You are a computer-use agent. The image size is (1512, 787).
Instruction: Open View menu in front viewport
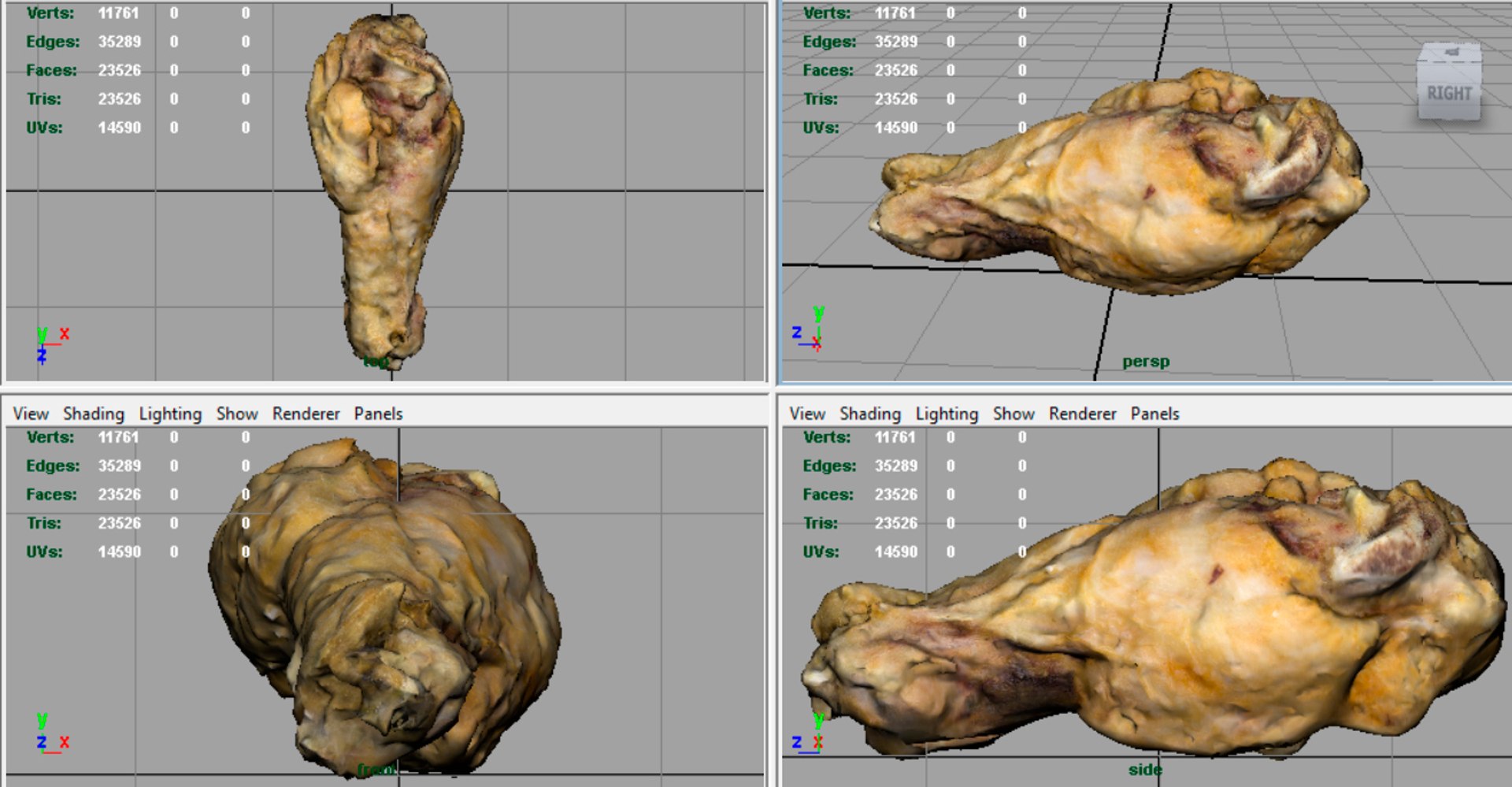pyautogui.click(x=31, y=414)
